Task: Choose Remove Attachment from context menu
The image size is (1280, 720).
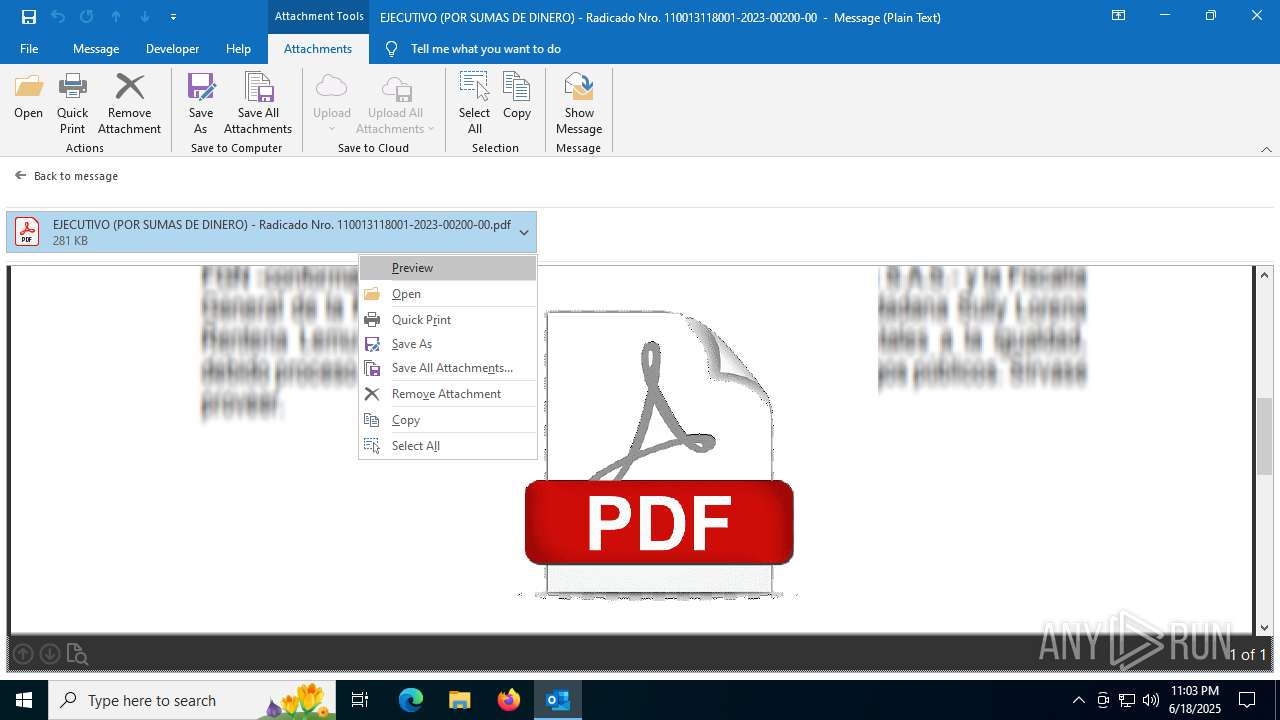Action: (448, 394)
